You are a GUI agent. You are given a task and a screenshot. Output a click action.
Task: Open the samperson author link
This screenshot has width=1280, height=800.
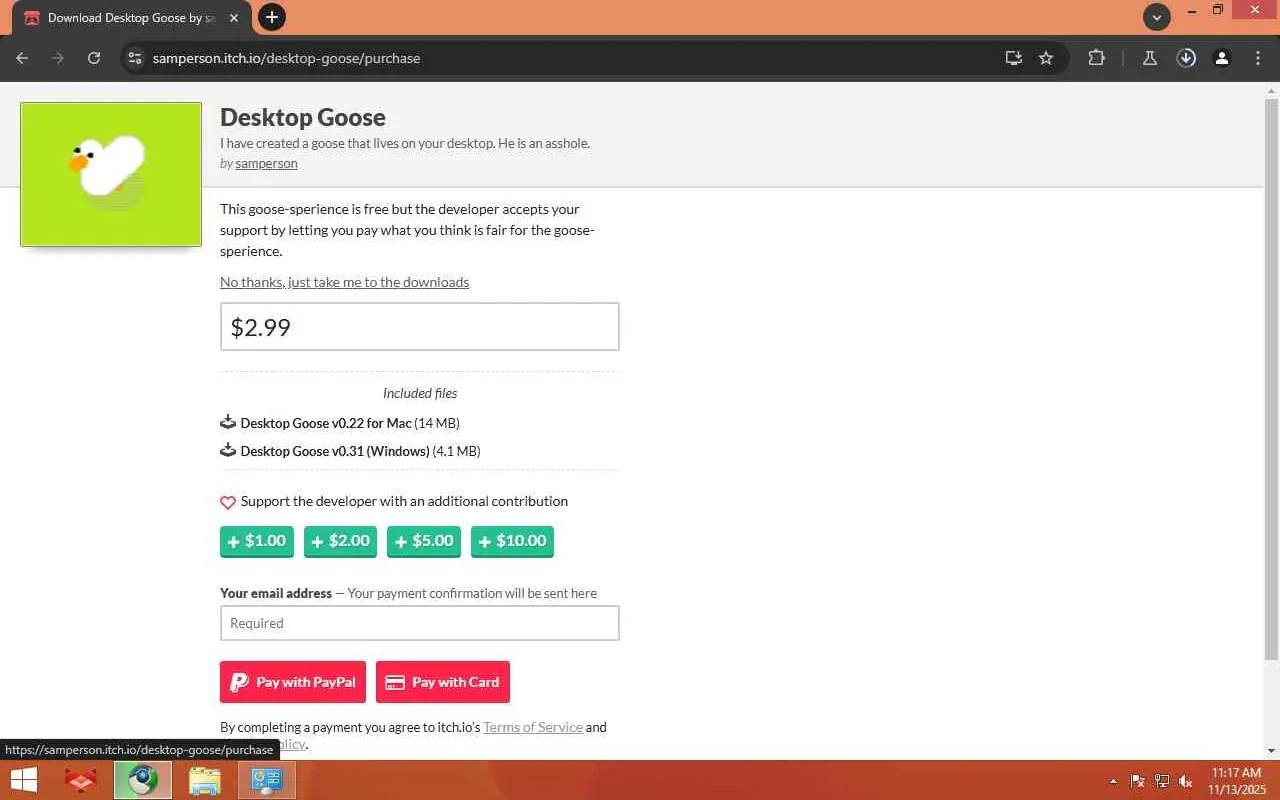[266, 163]
